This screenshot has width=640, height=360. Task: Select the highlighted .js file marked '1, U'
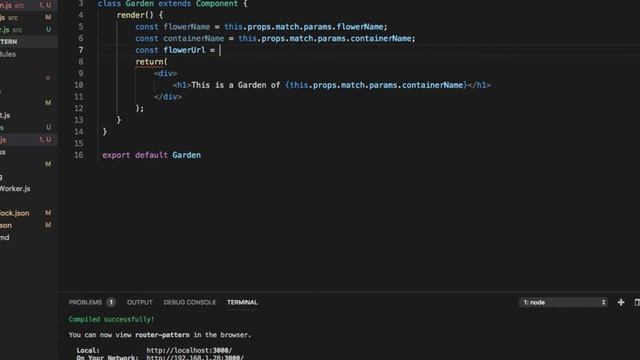click(29, 140)
